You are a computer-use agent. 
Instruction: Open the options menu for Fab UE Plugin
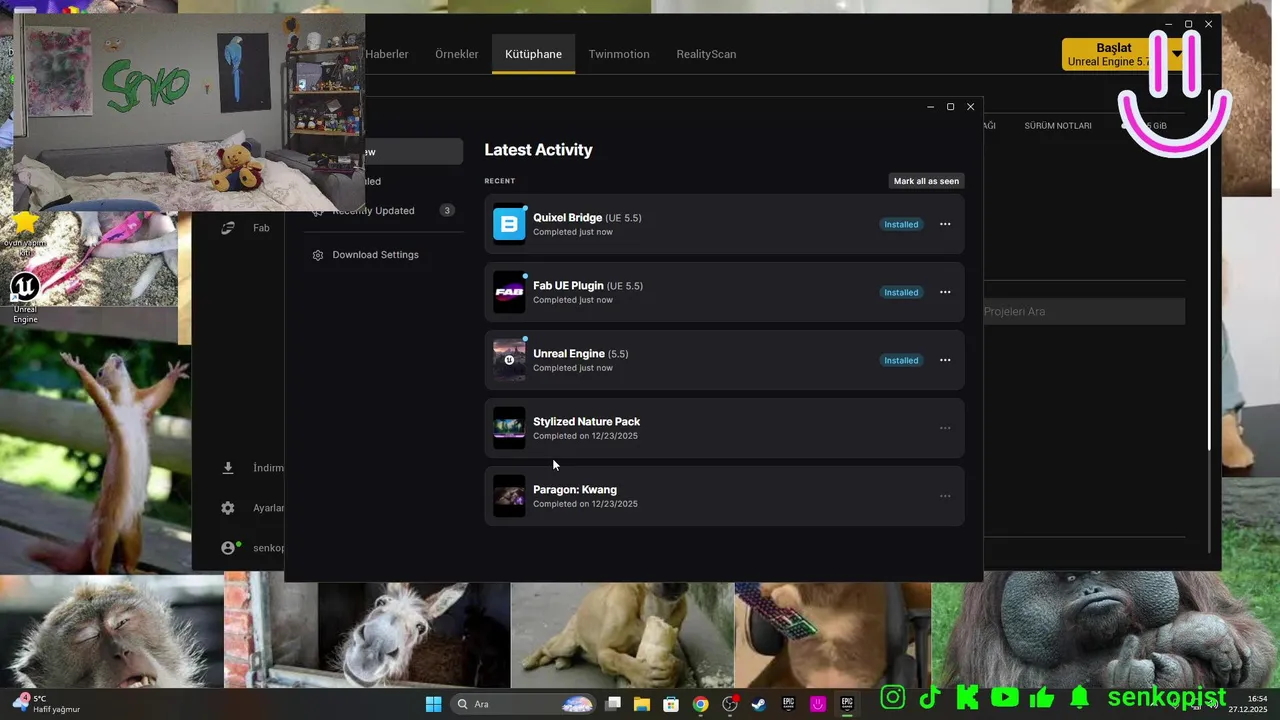pos(945,292)
